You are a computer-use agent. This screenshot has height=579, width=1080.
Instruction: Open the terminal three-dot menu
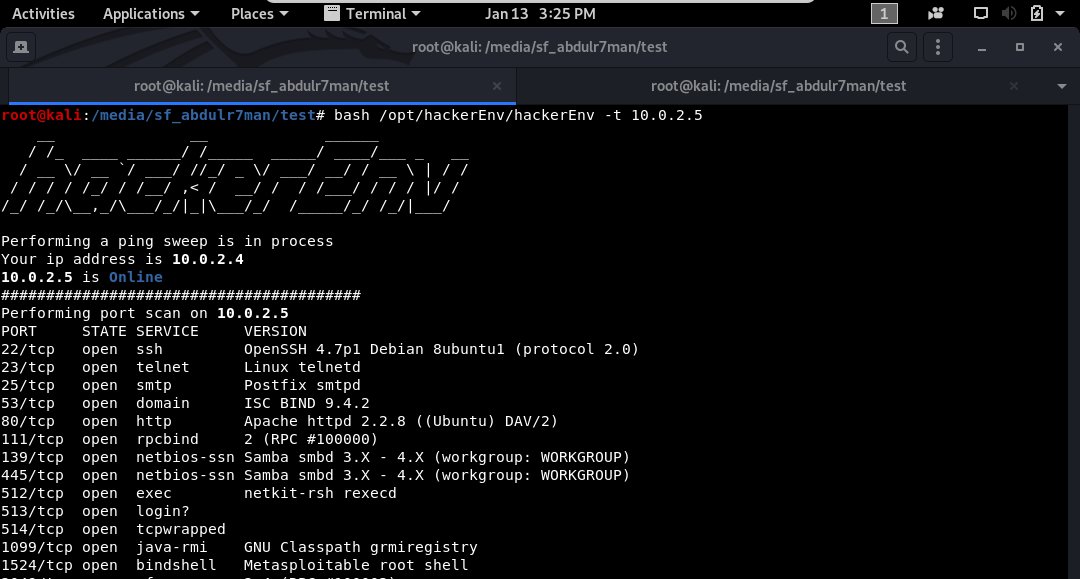937,47
